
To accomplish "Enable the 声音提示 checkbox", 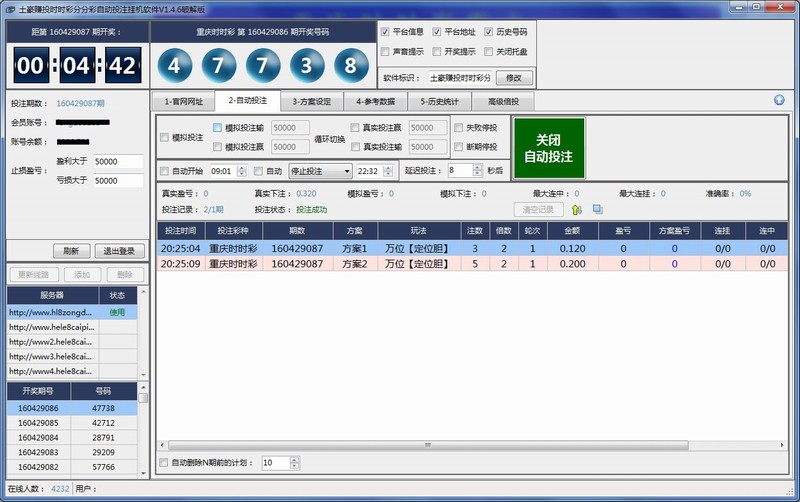I will click(385, 51).
